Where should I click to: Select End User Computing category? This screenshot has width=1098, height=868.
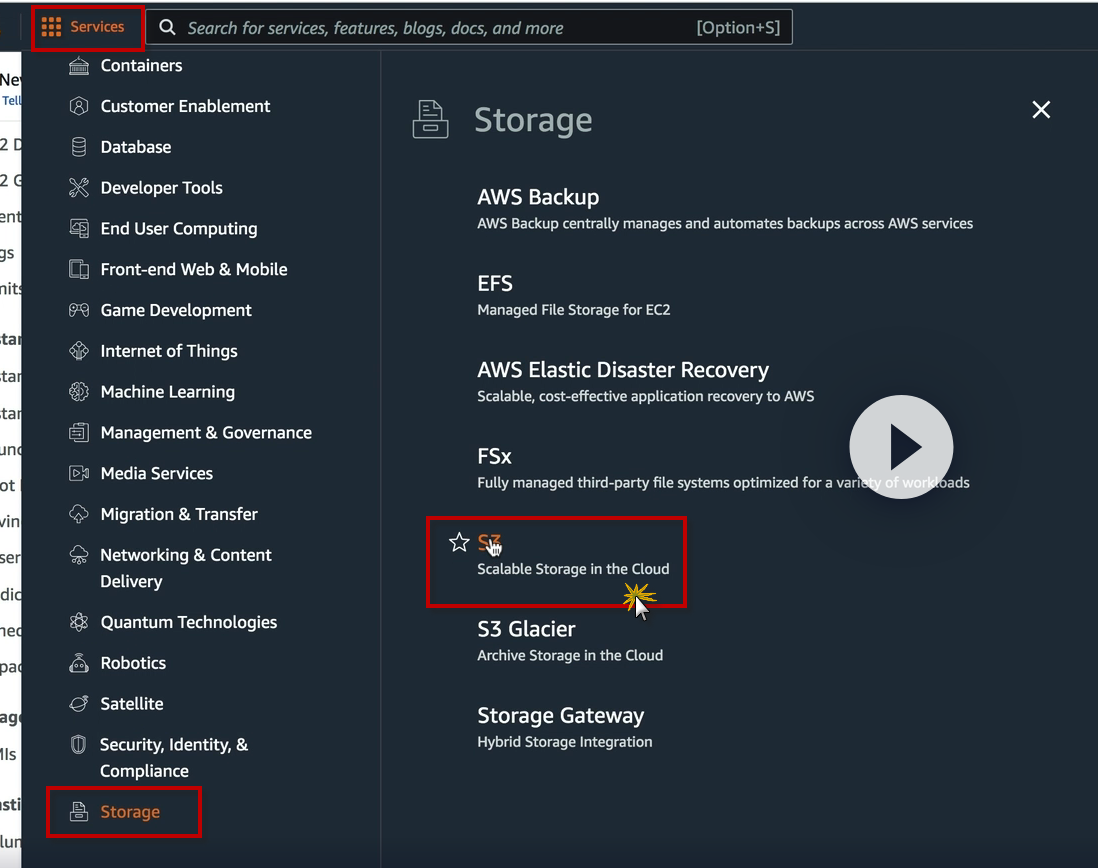coord(179,229)
